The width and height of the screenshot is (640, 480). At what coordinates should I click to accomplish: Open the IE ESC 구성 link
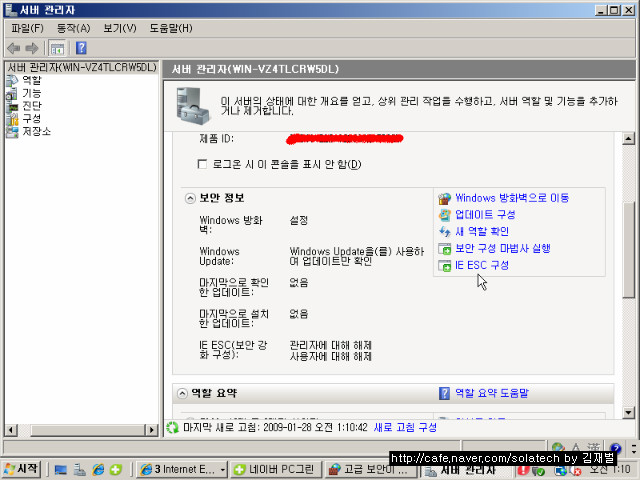click(482, 265)
